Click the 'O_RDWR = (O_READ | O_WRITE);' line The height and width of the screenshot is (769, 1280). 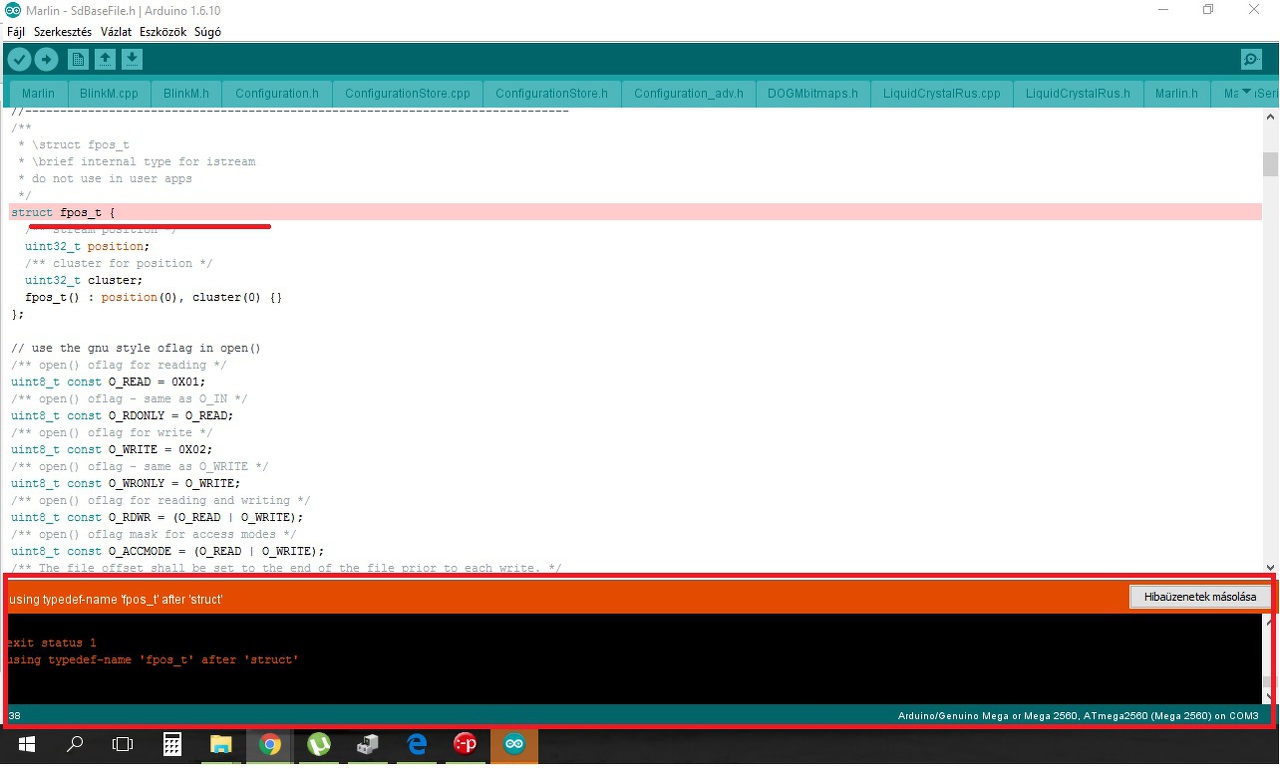[x=157, y=517]
